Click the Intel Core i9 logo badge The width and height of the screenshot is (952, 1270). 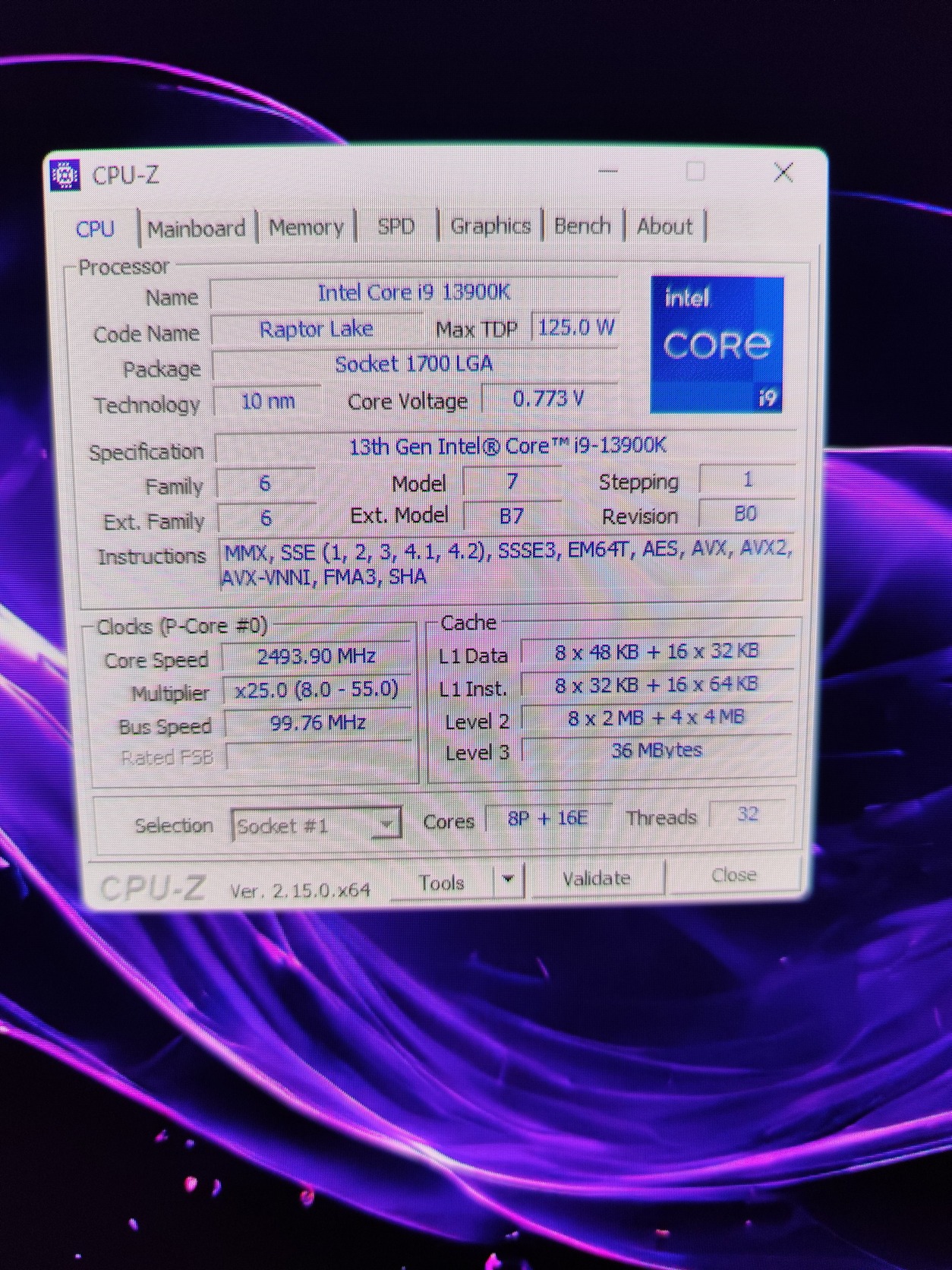pos(717,345)
